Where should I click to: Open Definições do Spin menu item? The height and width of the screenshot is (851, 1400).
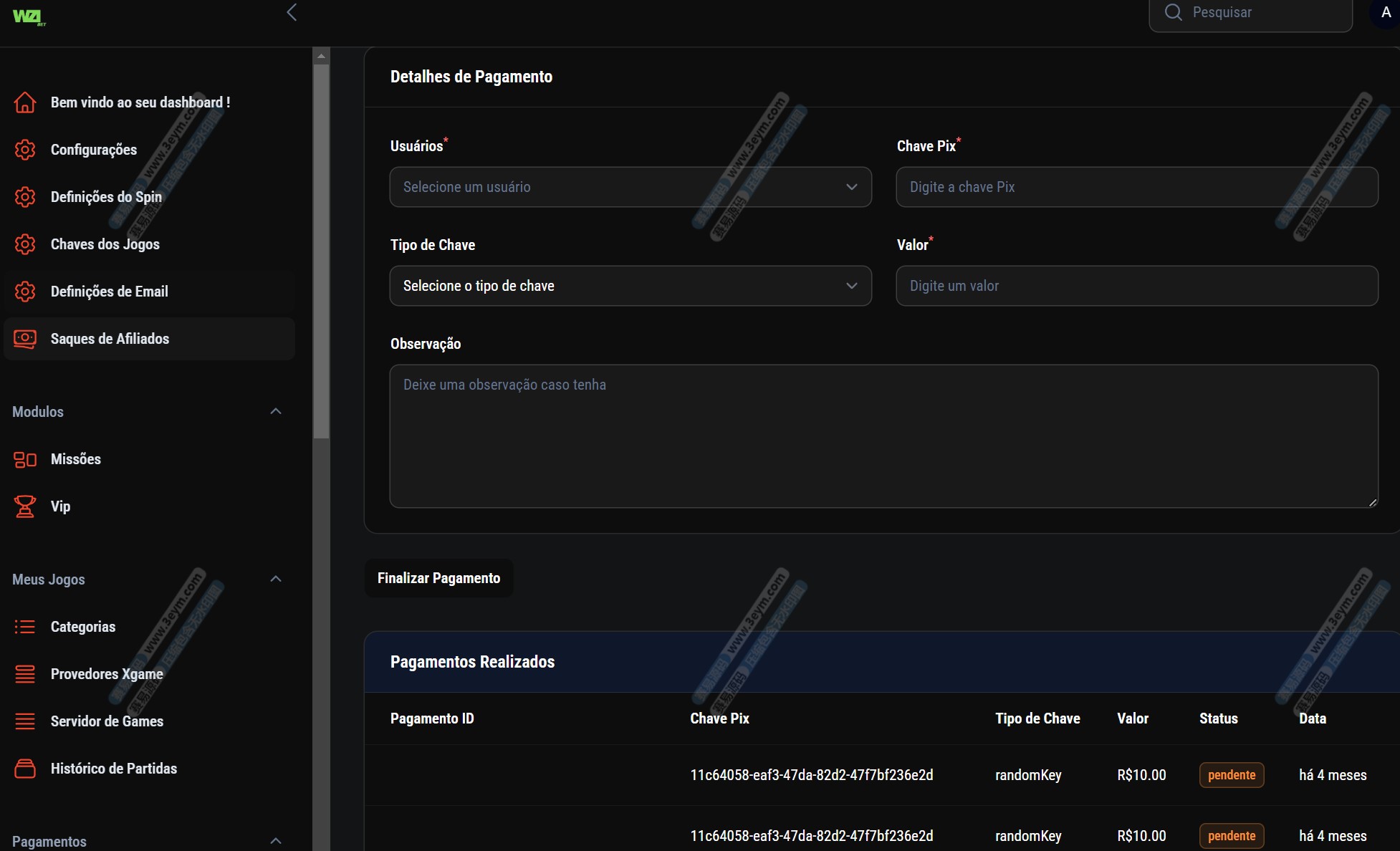pos(106,197)
